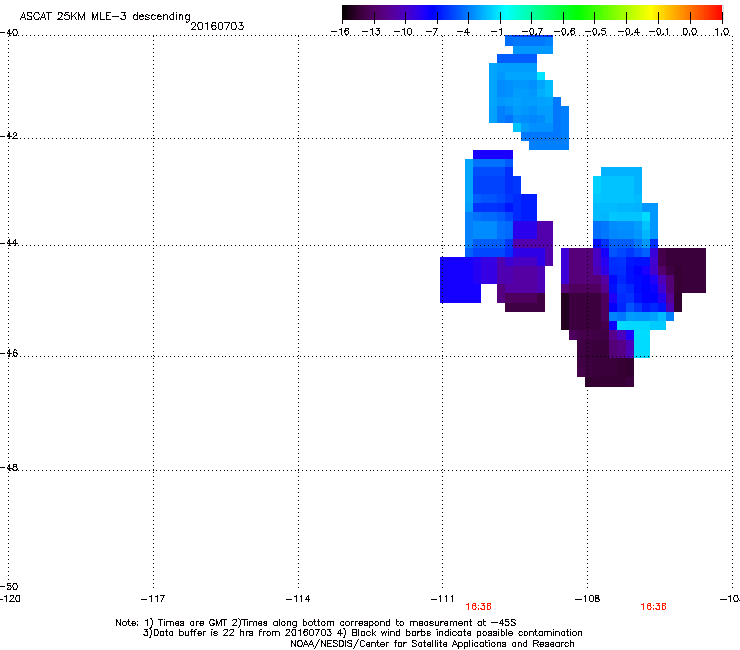Select the 1.0 color scale label

(x=722, y=32)
